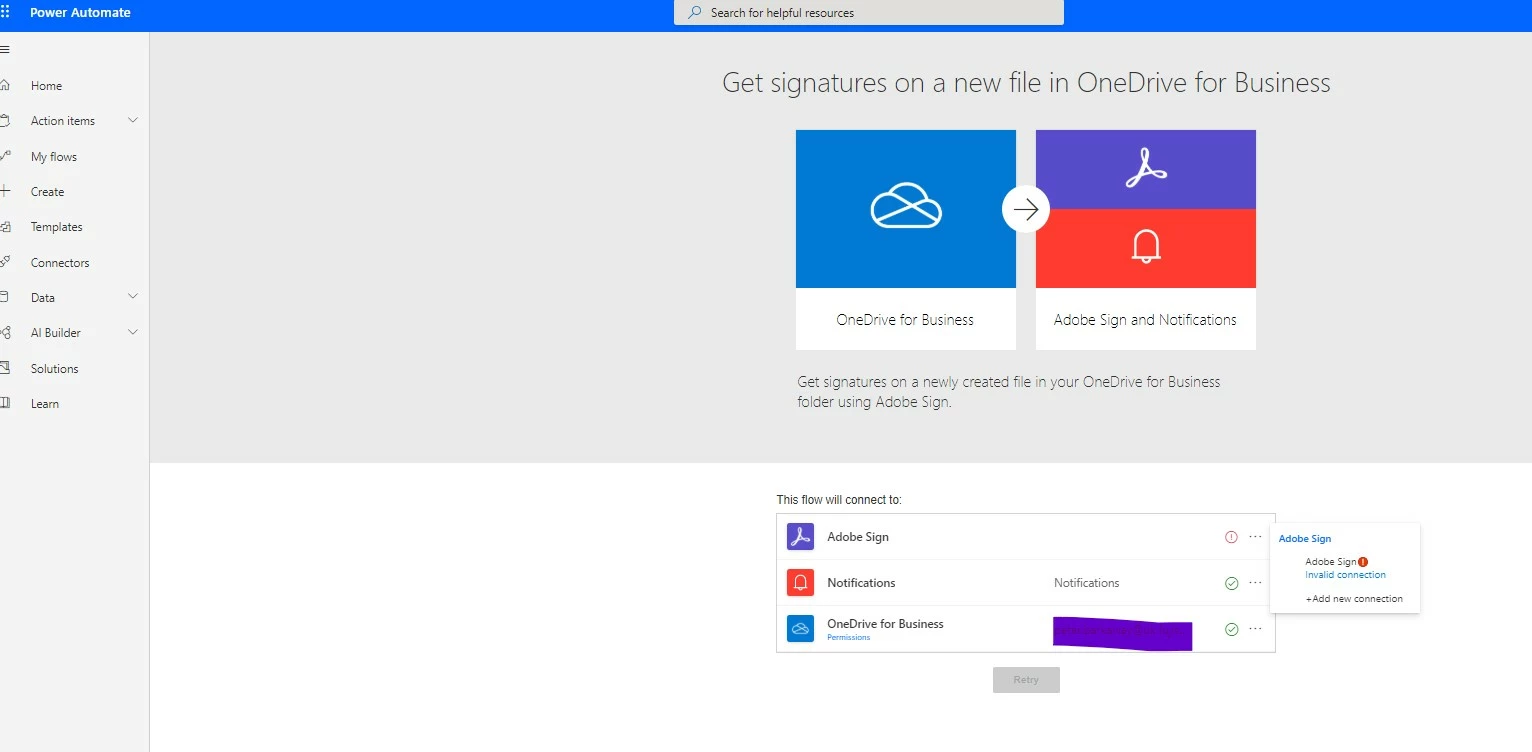Click the Solutions icon in sidebar

pyautogui.click(x=5, y=368)
